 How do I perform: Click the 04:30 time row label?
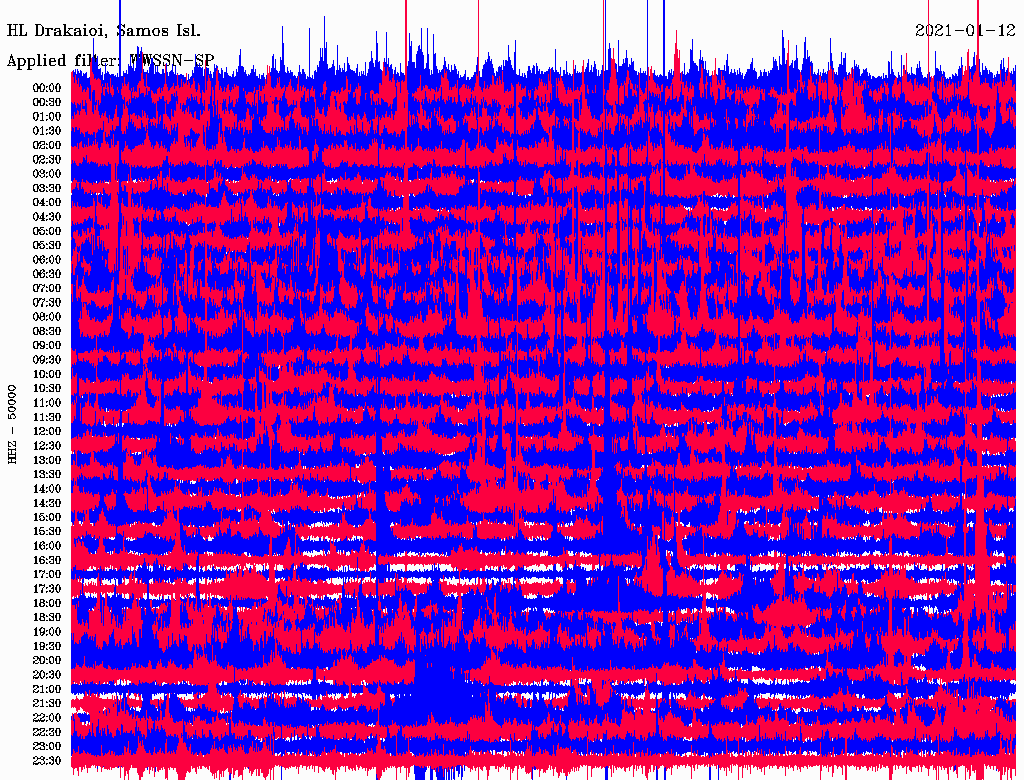click(x=47, y=217)
